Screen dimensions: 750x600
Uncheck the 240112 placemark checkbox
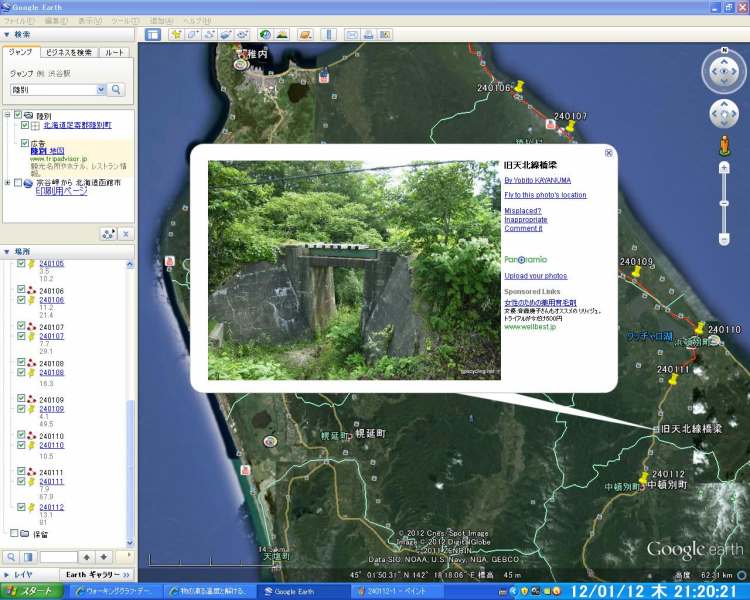(x=22, y=507)
